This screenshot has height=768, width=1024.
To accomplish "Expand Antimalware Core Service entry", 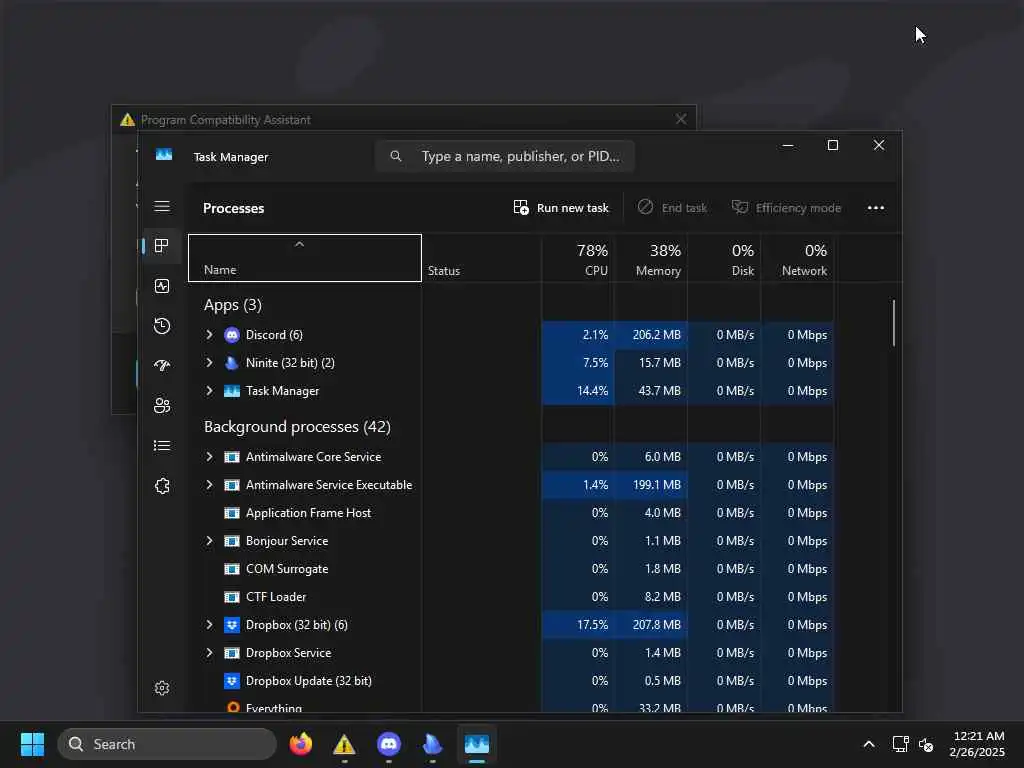I will (x=210, y=457).
